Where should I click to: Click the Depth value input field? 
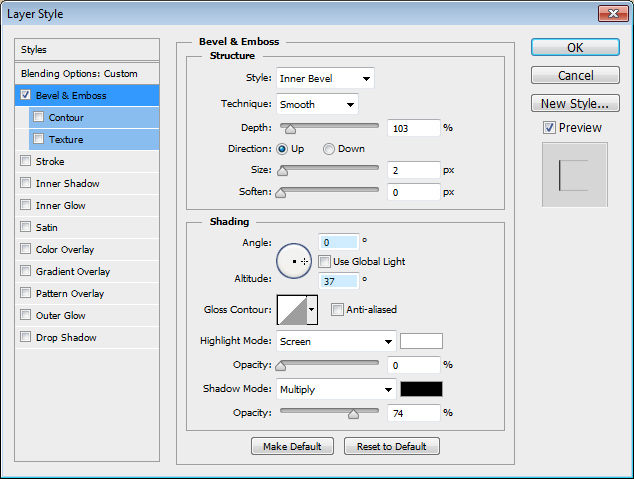coord(413,128)
